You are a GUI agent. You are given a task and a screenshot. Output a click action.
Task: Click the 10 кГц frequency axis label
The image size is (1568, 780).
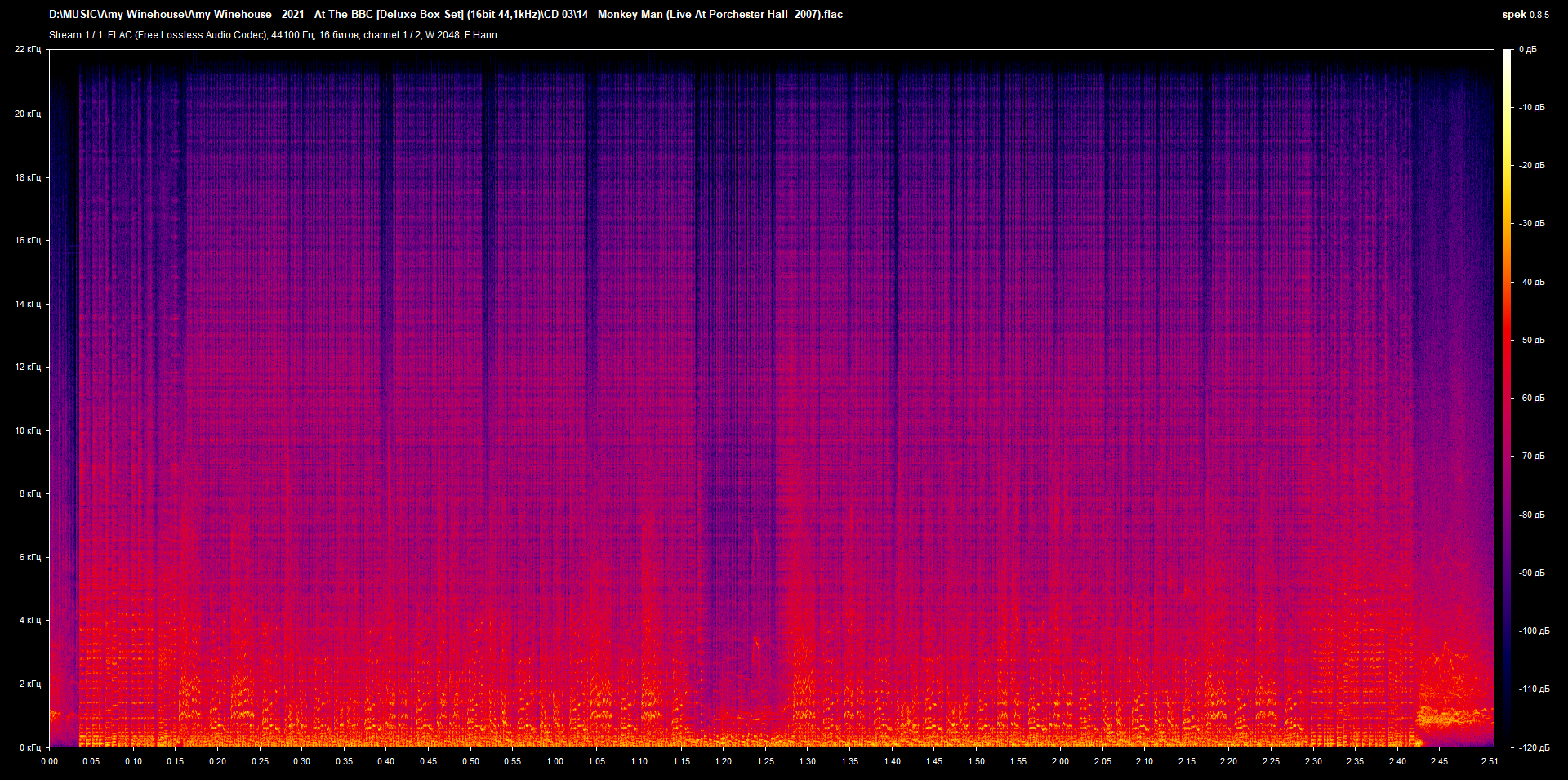tap(28, 430)
